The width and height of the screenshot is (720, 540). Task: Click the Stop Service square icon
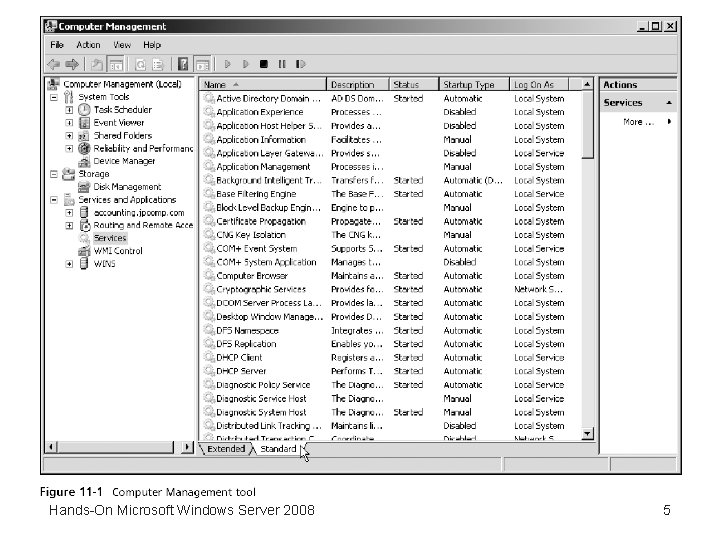pyautogui.click(x=264, y=64)
